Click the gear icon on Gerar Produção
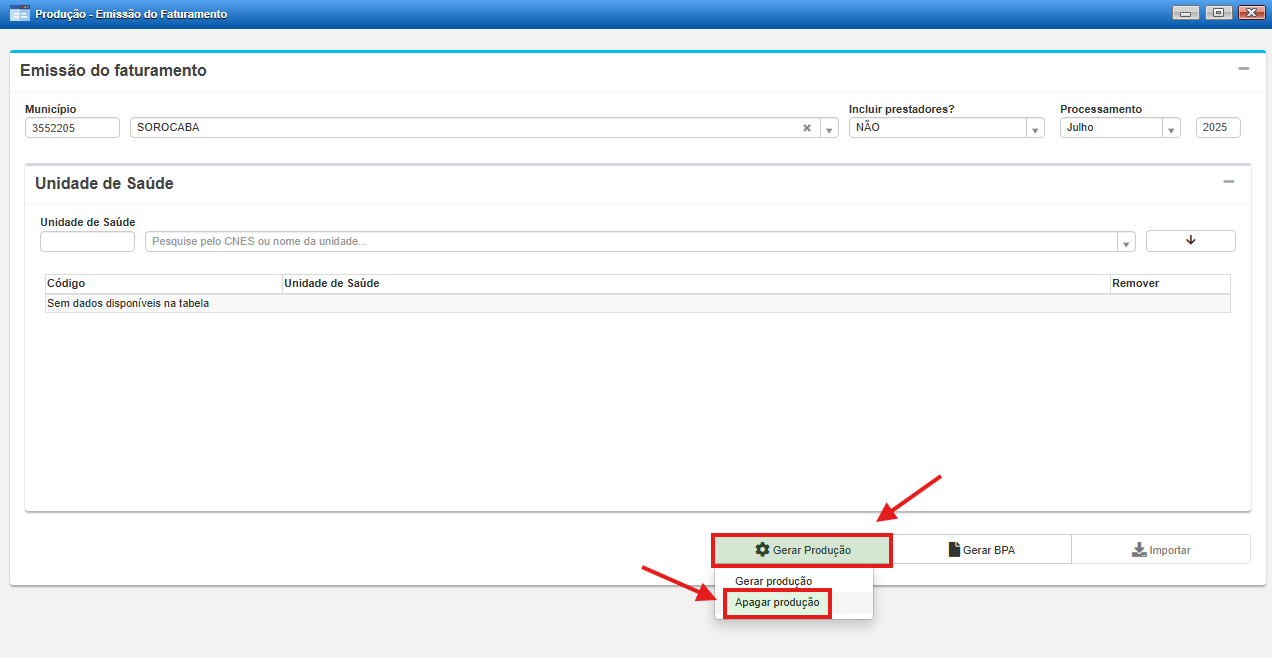This screenshot has height=658, width=1272. pyautogui.click(x=762, y=550)
